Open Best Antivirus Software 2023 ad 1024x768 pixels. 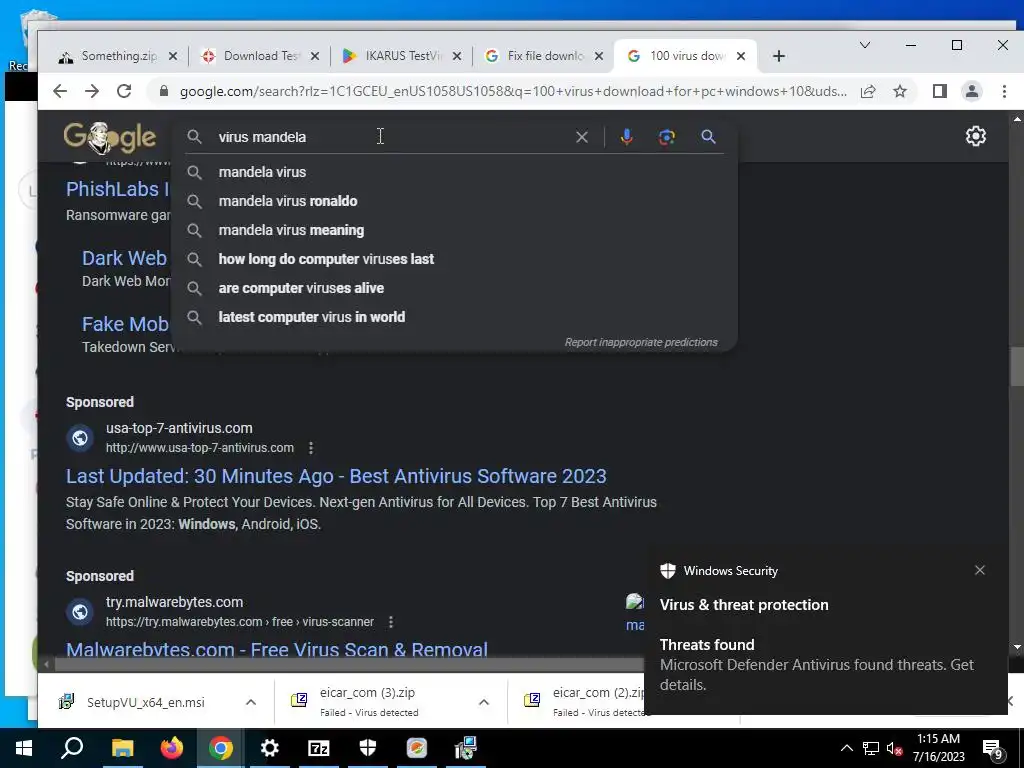pyautogui.click(x=336, y=476)
